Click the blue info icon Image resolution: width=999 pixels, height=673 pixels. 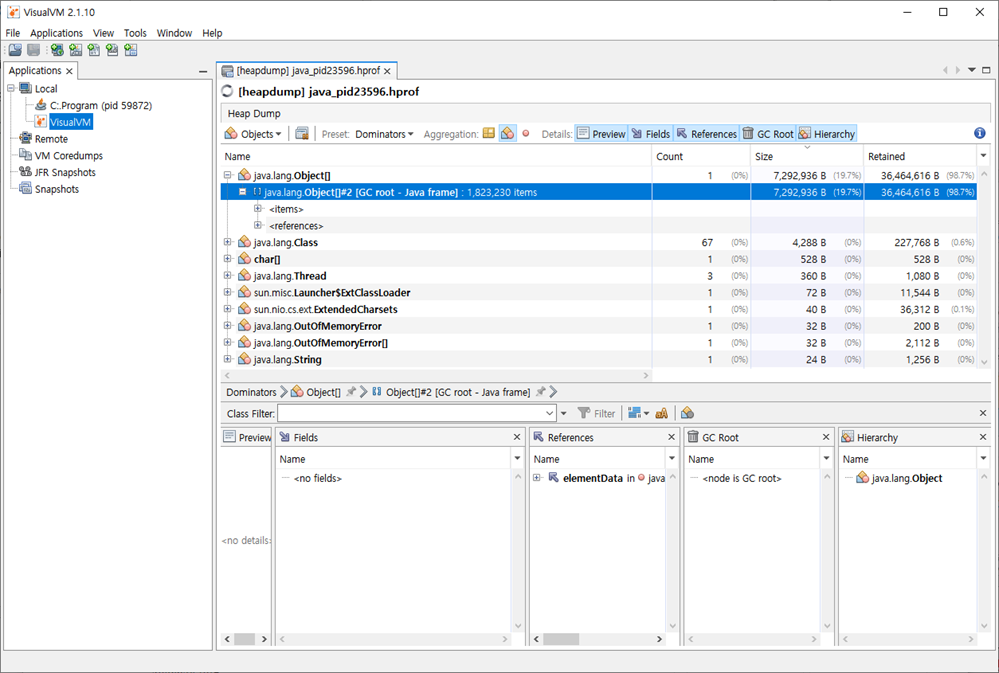pyautogui.click(x=980, y=133)
